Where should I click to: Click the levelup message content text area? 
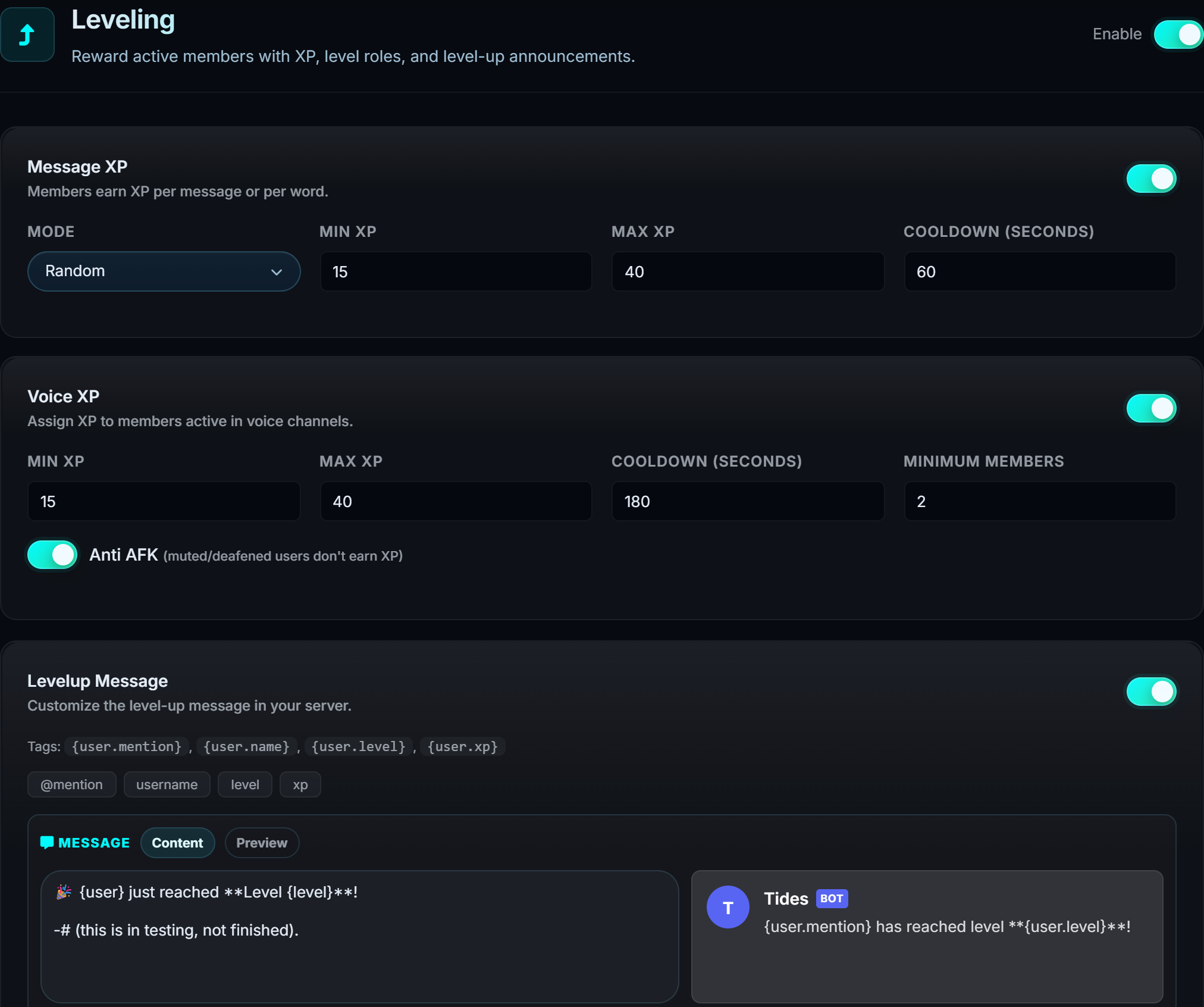[x=359, y=936]
